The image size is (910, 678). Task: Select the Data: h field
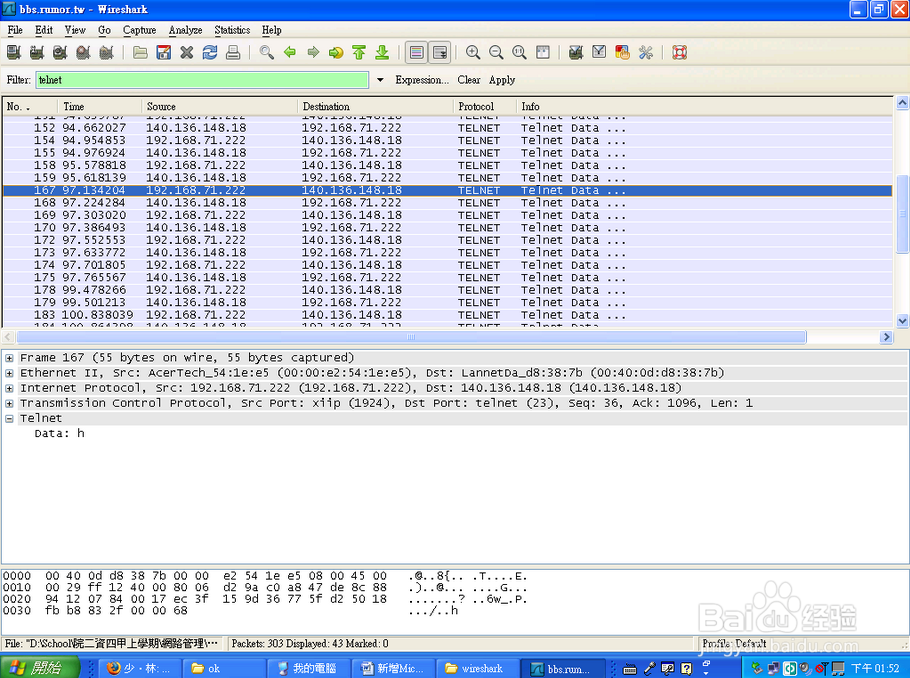tap(59, 434)
